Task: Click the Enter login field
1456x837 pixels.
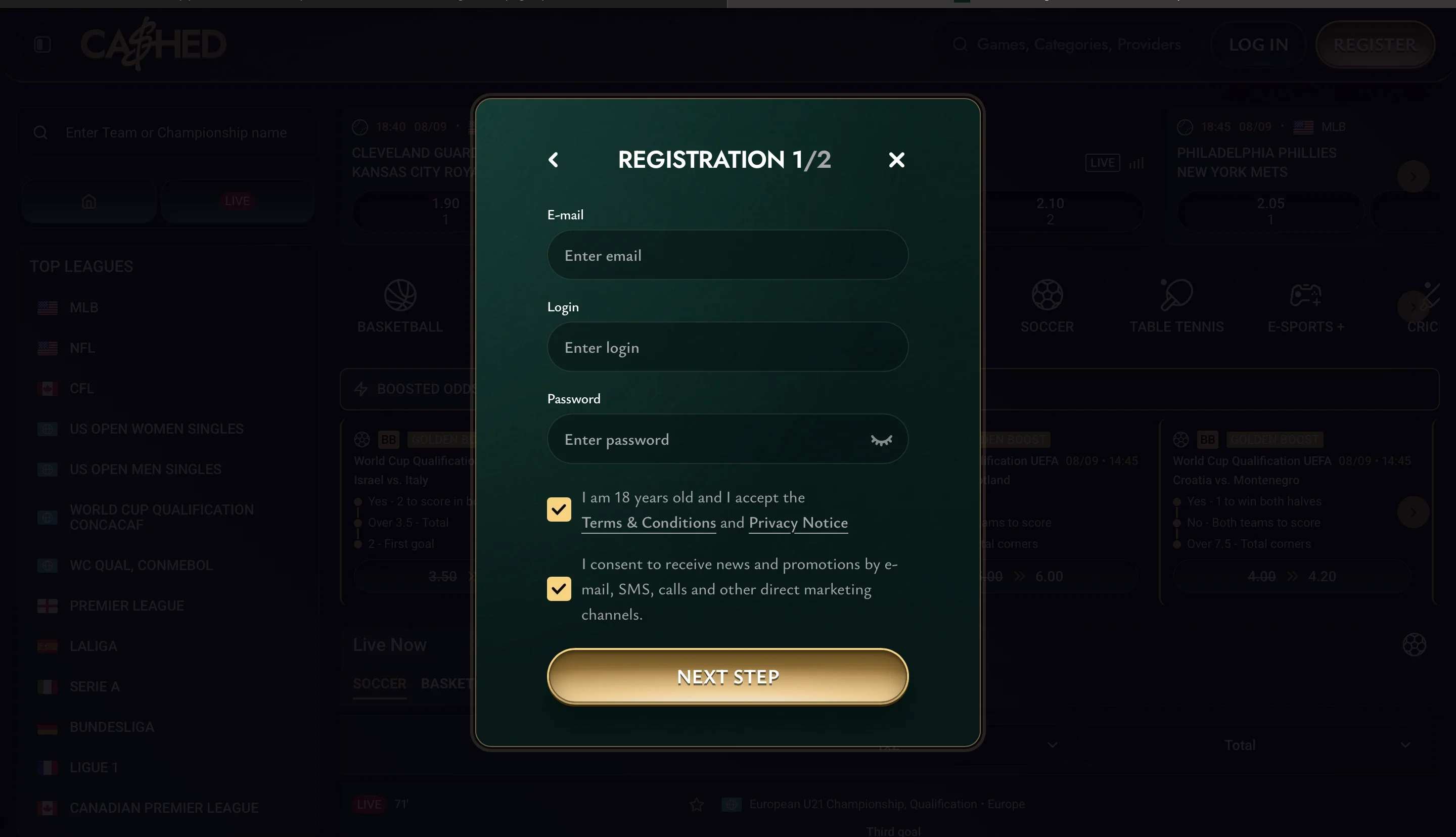Action: 727,347
